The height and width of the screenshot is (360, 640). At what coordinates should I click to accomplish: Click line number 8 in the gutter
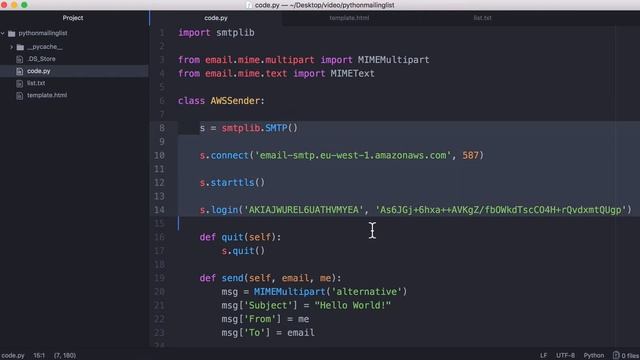tap(162, 128)
